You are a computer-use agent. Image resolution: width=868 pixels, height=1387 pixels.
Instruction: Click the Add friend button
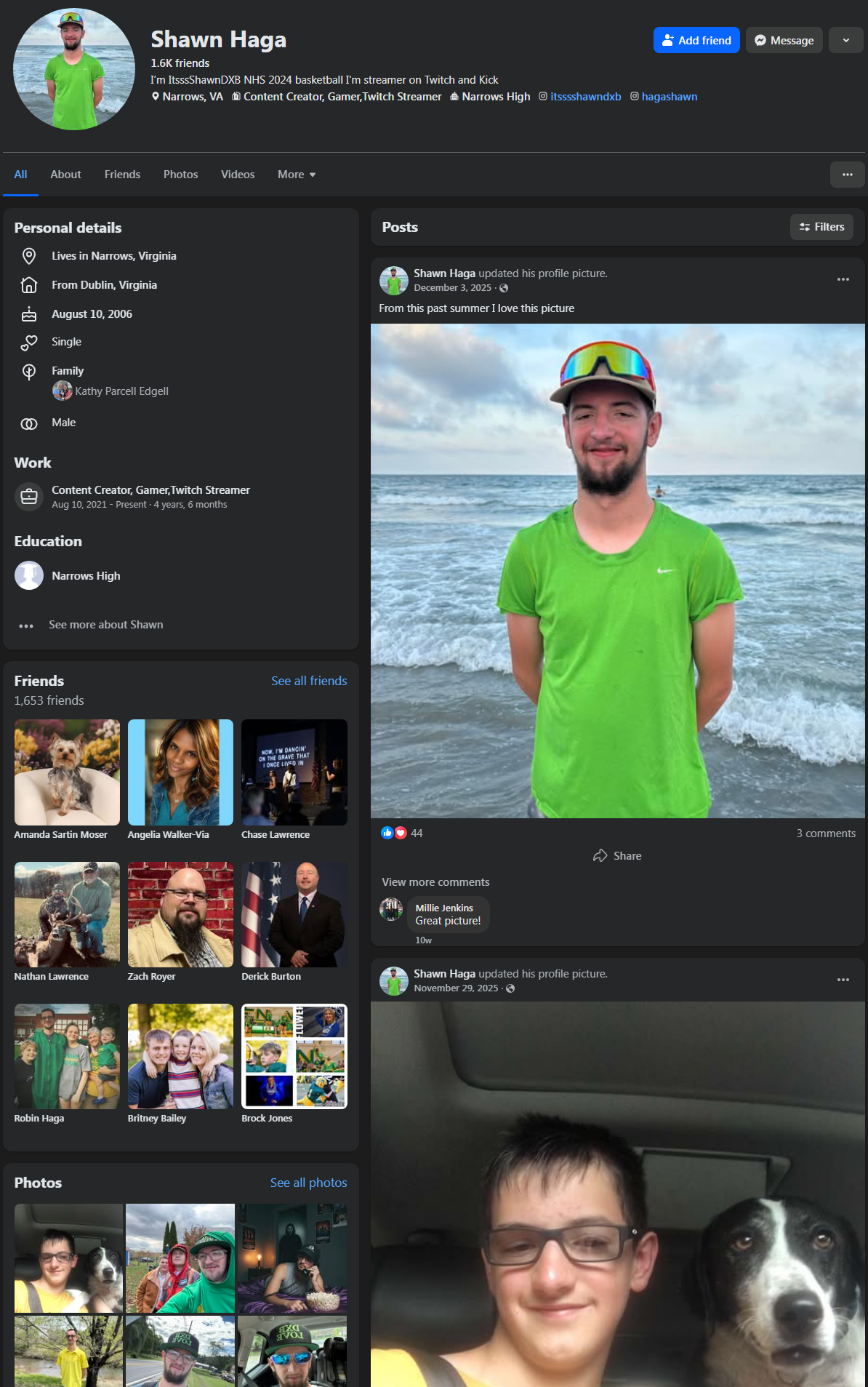coord(696,41)
